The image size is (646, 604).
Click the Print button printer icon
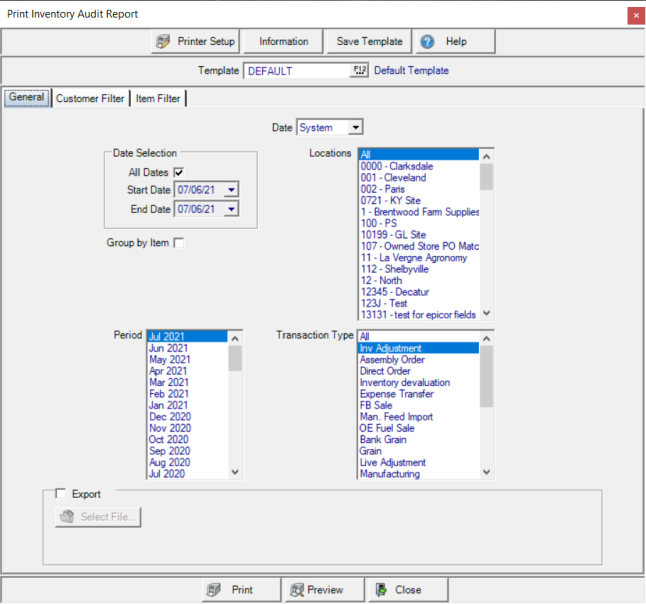[213, 590]
